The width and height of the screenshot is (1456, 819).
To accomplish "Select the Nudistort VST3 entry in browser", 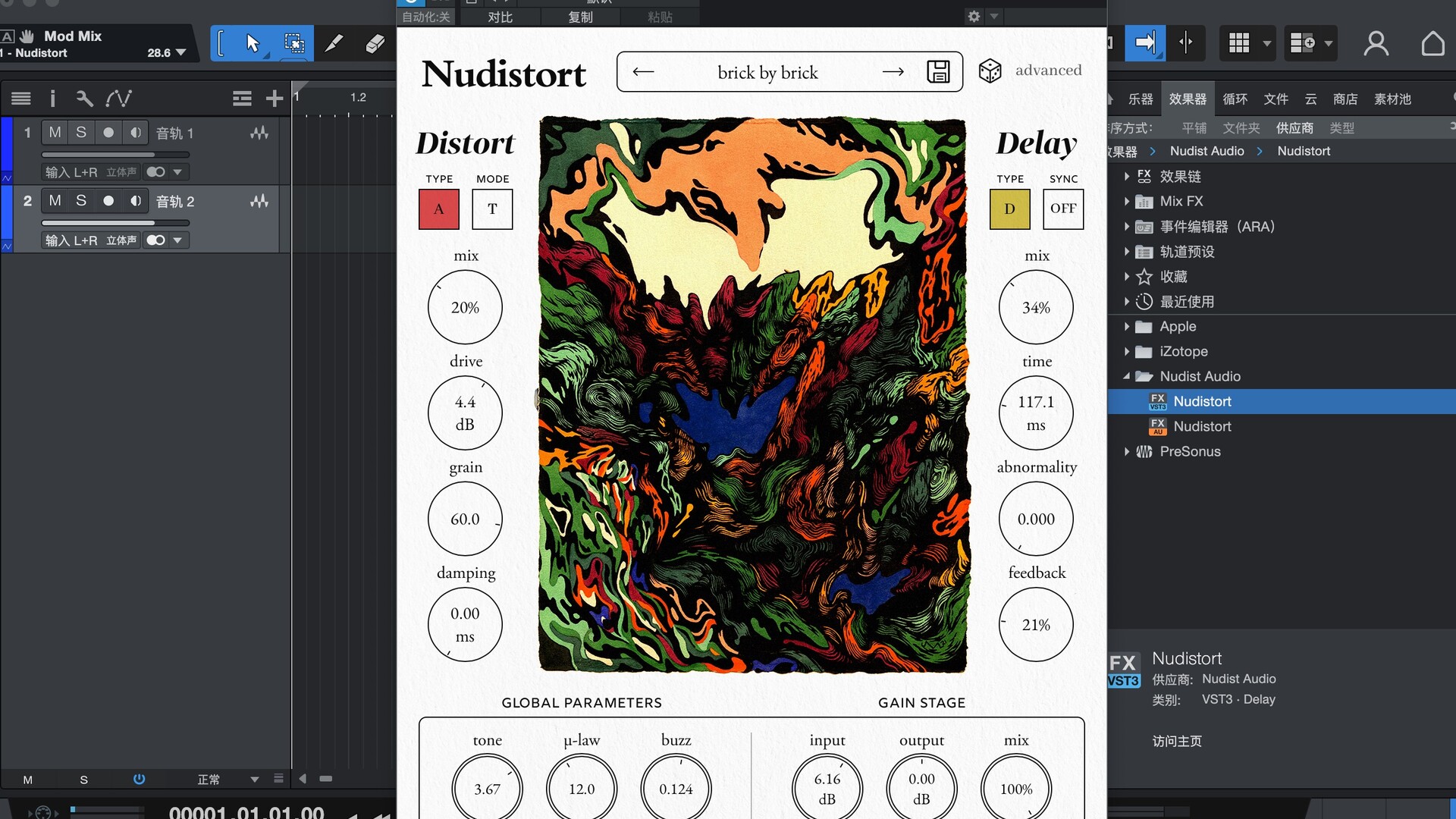I will pos(1282,401).
